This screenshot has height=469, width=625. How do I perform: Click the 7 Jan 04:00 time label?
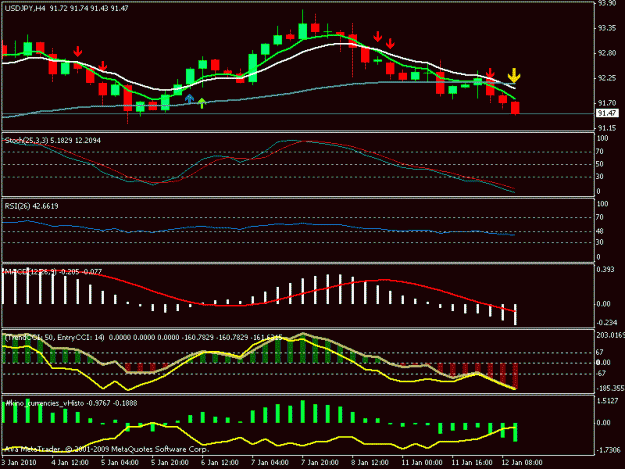pos(269,463)
